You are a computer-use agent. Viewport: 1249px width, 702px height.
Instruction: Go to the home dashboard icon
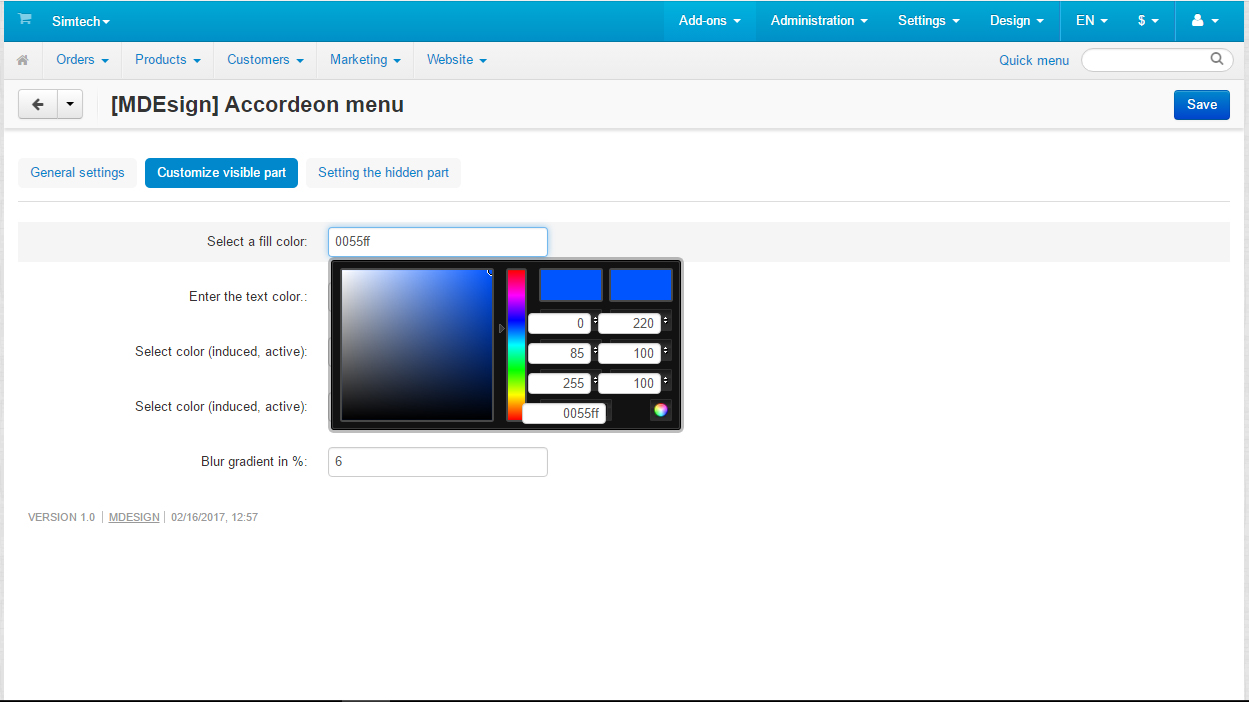coord(23,60)
